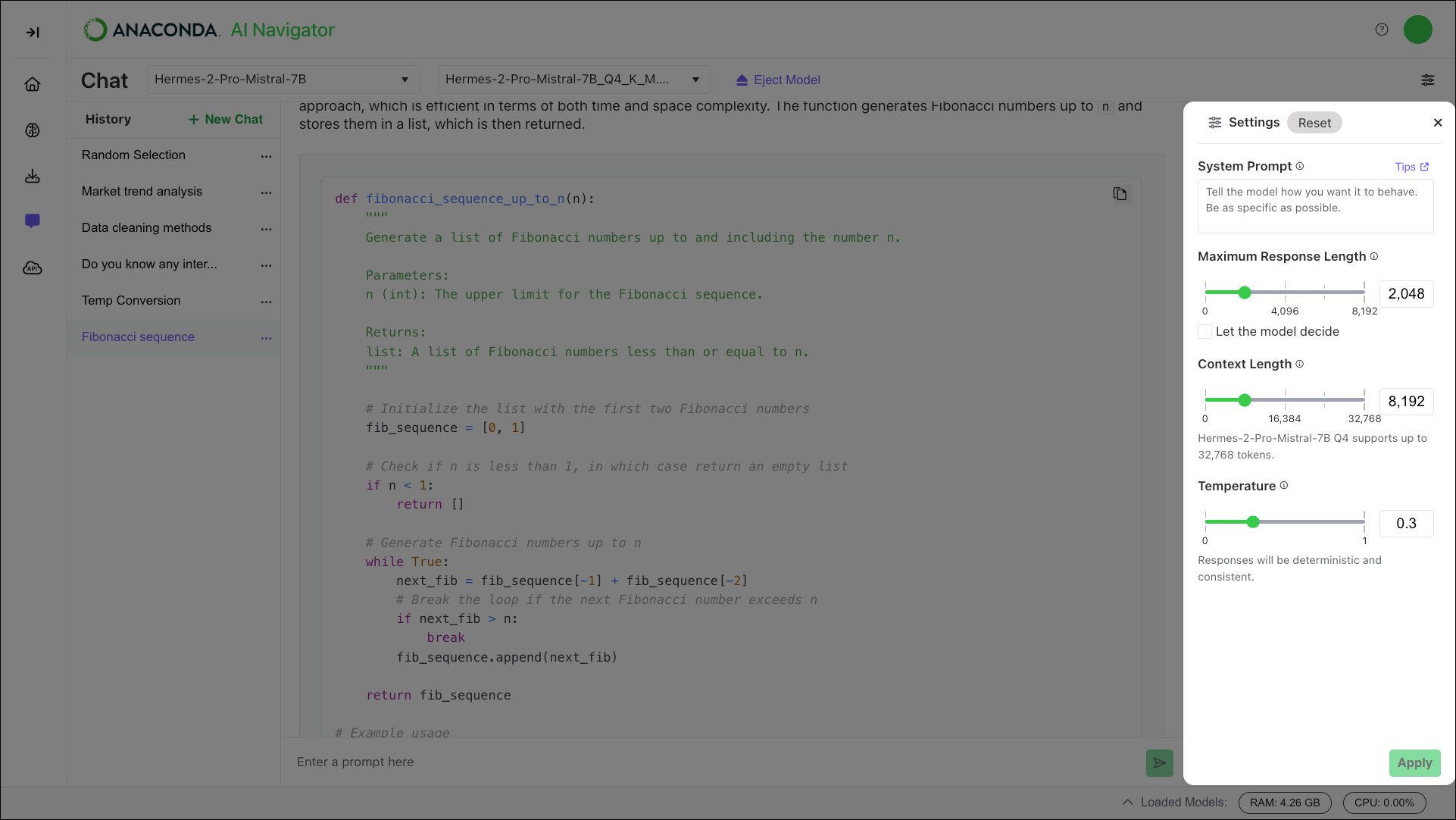Open options for Do you know any inter... chat
This screenshot has height=820, width=1456.
266,264
